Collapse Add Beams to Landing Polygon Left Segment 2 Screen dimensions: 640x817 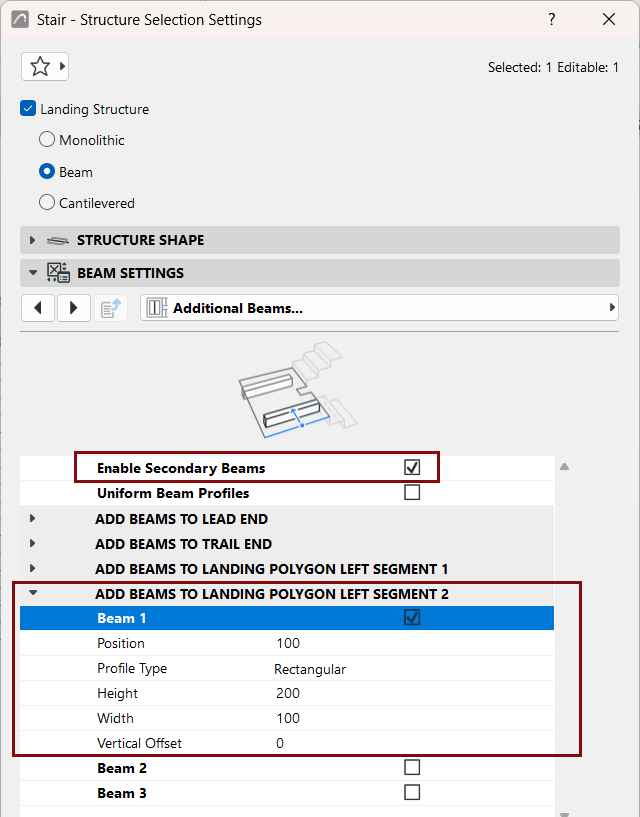33,593
